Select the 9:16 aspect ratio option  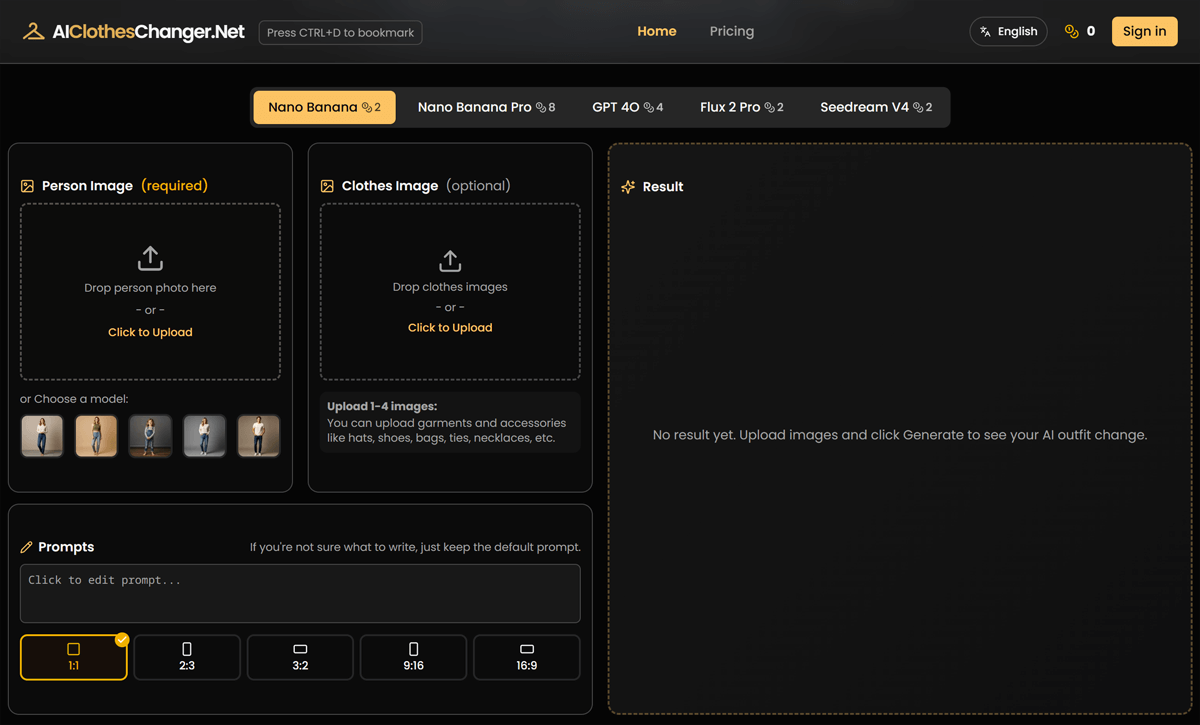tap(413, 657)
